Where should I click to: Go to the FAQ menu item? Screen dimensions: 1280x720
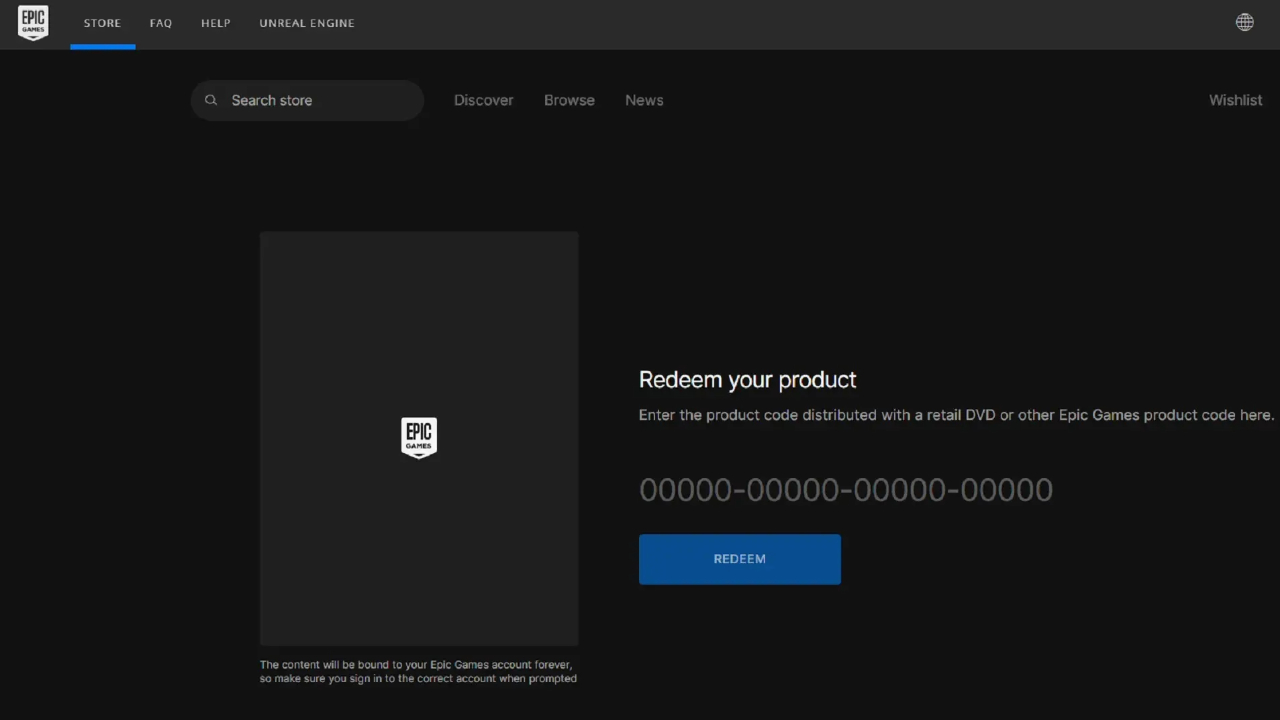(x=161, y=23)
